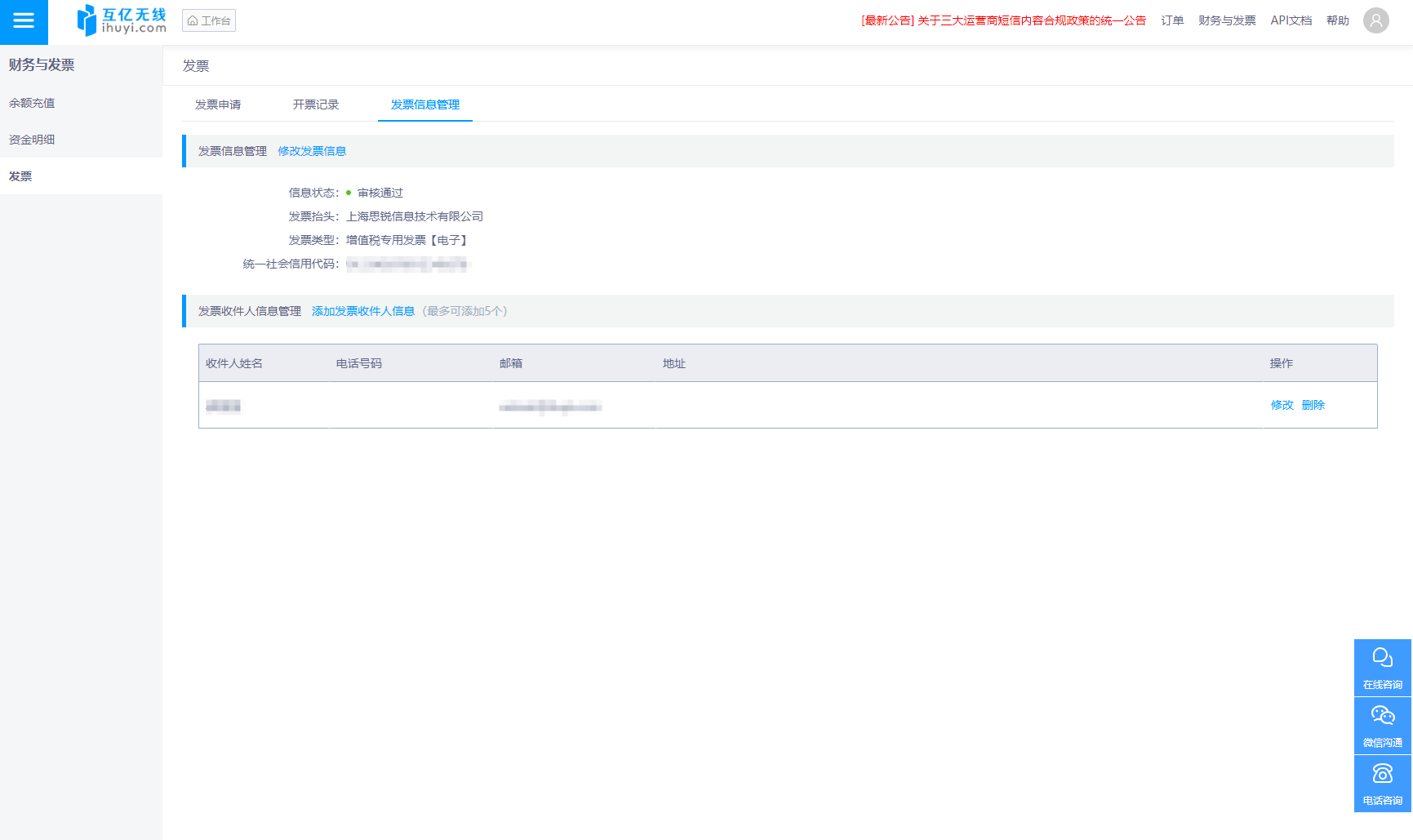This screenshot has height=840, width=1413.
Task: Open the online consultation chat widget
Action: coord(1382,668)
